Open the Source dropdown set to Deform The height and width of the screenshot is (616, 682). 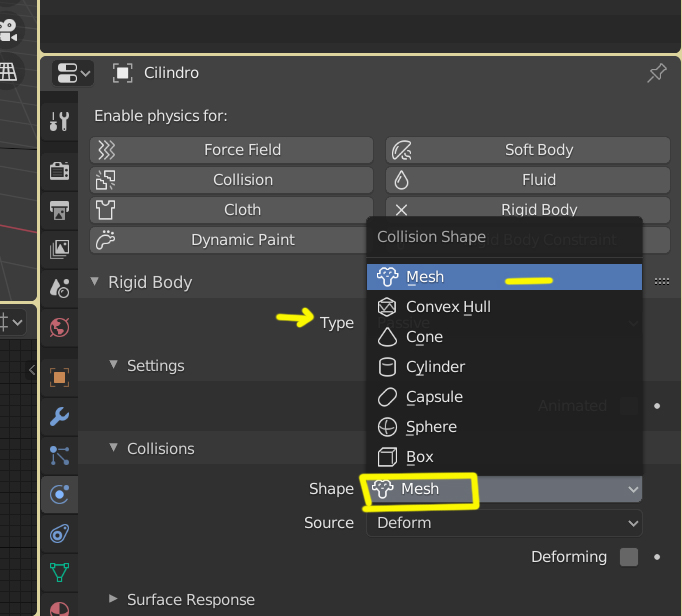504,523
